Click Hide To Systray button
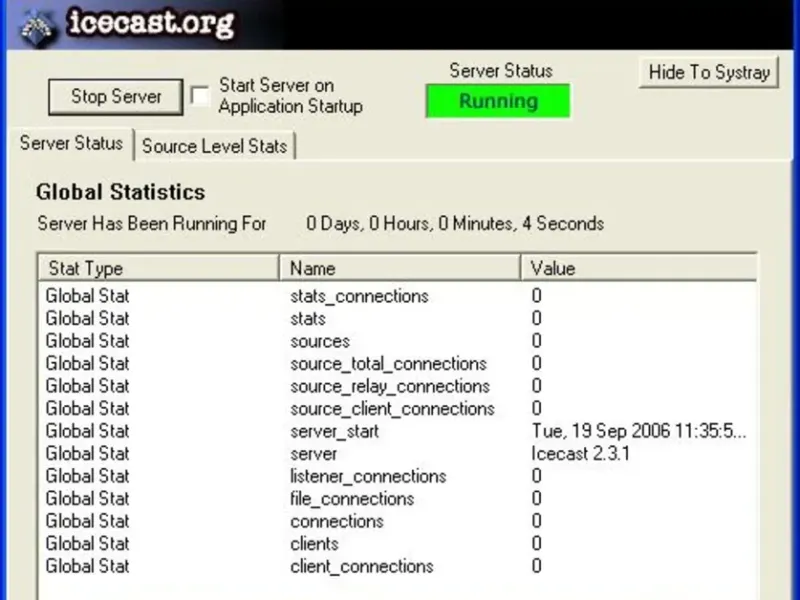This screenshot has height=600, width=800. (x=709, y=72)
